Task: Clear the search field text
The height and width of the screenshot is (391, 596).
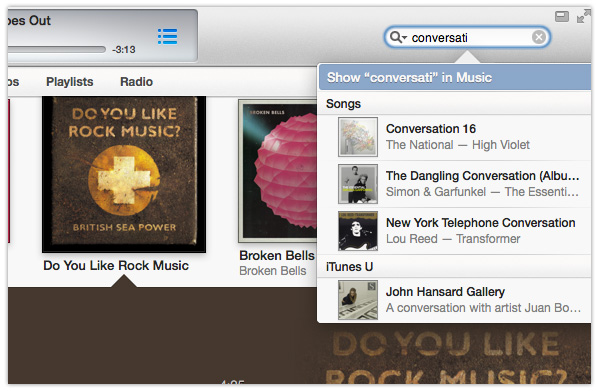Action: pos(539,37)
